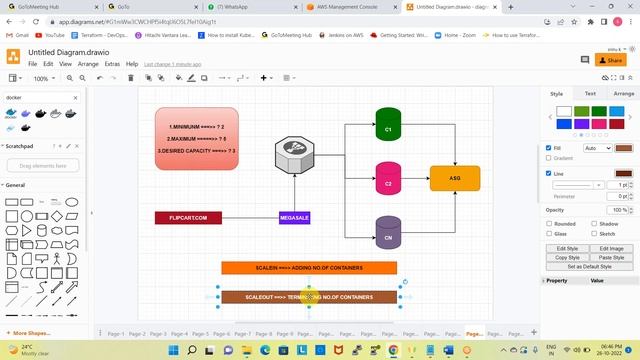
Task: Open the insert plus dropdown
Action: pyautogui.click(x=266, y=78)
